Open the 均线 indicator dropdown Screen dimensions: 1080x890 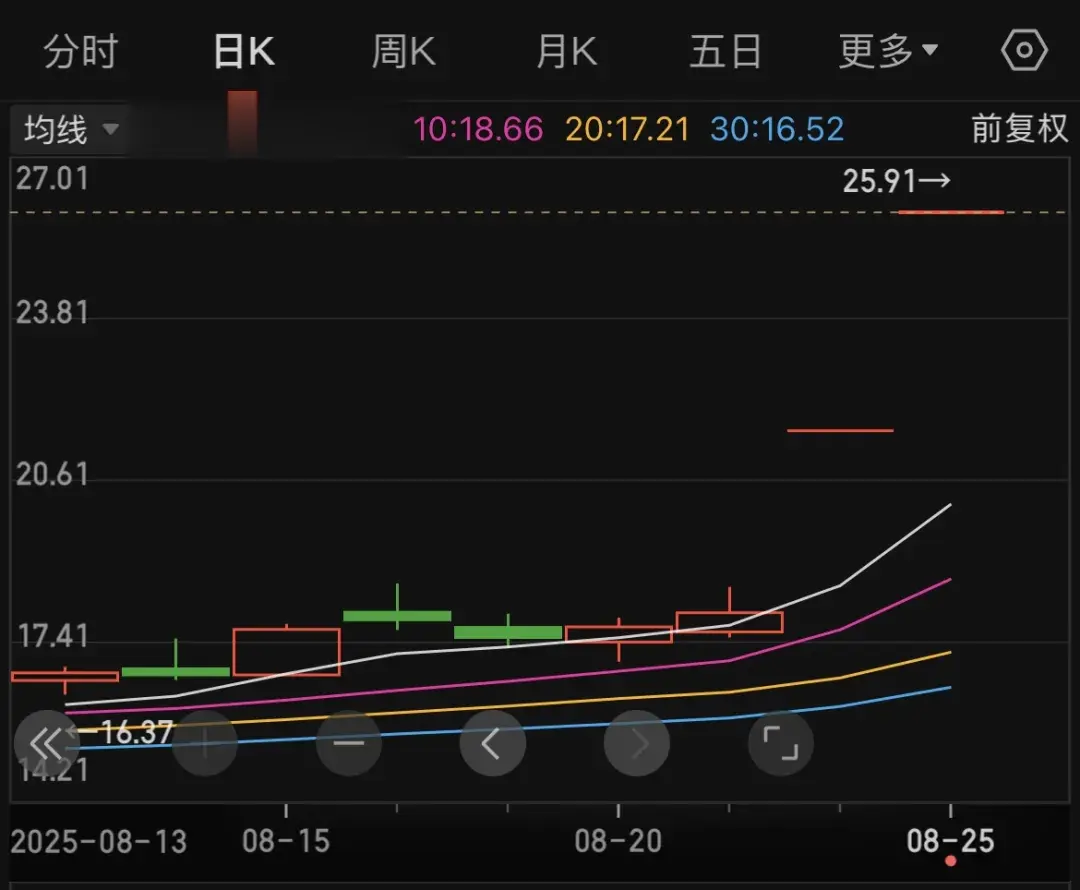[x=70, y=130]
